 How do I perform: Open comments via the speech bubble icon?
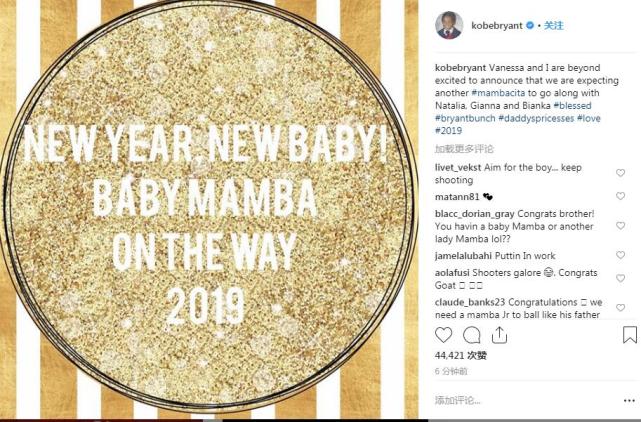click(471, 335)
